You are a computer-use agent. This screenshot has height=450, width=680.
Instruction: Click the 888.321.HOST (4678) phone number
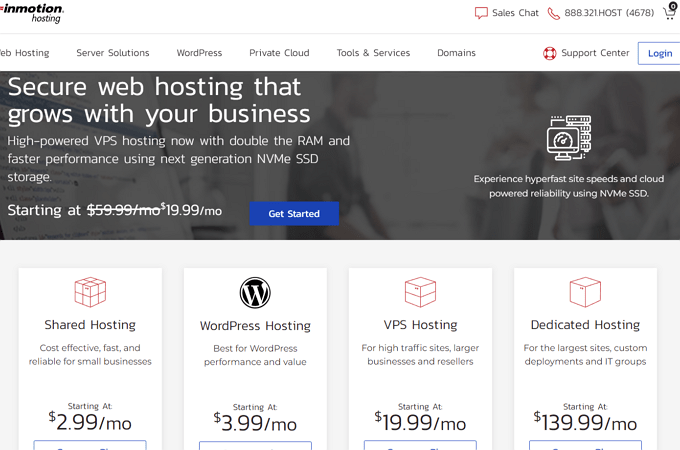[x=609, y=13]
